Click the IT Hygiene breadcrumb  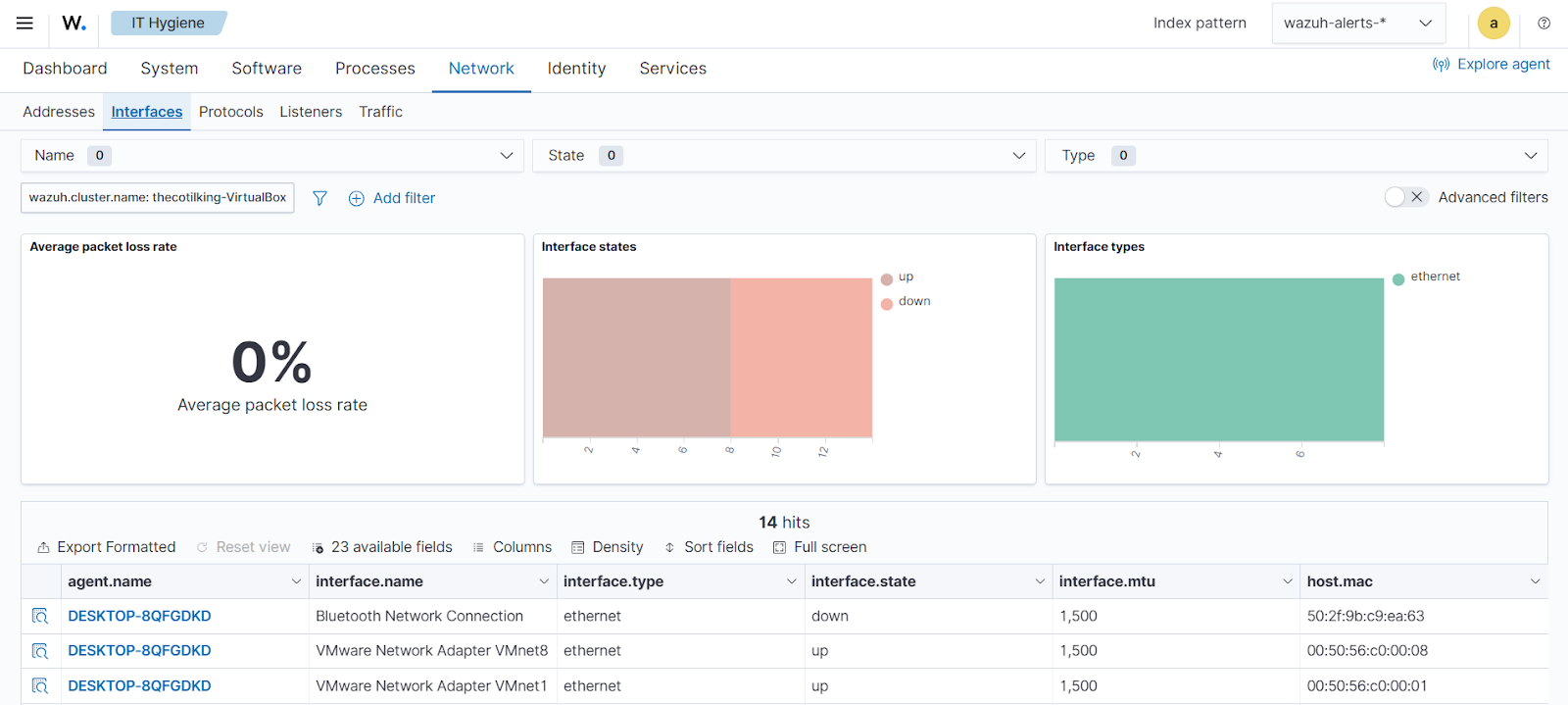point(169,23)
